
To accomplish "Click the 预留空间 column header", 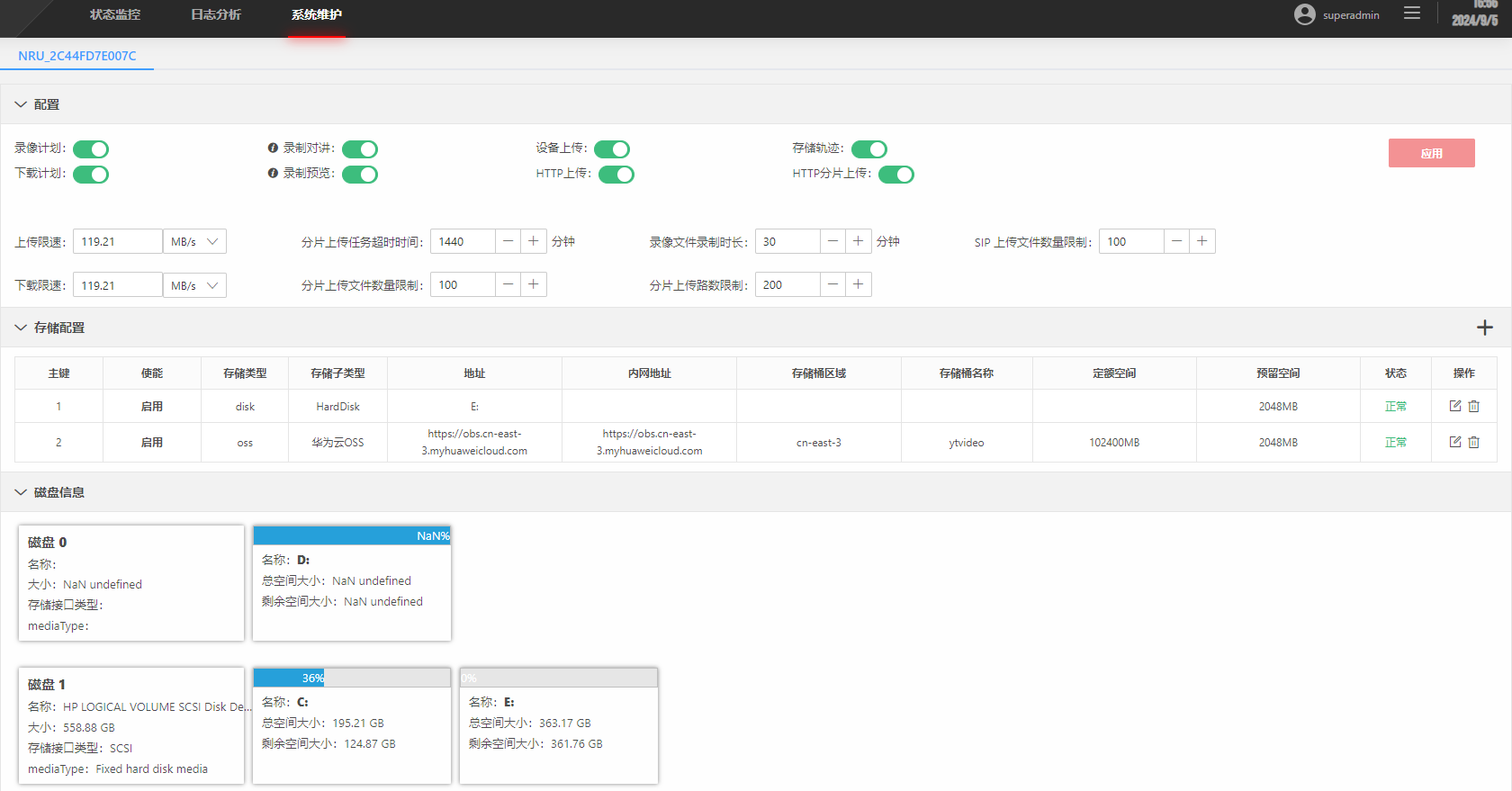I will 1278,373.
